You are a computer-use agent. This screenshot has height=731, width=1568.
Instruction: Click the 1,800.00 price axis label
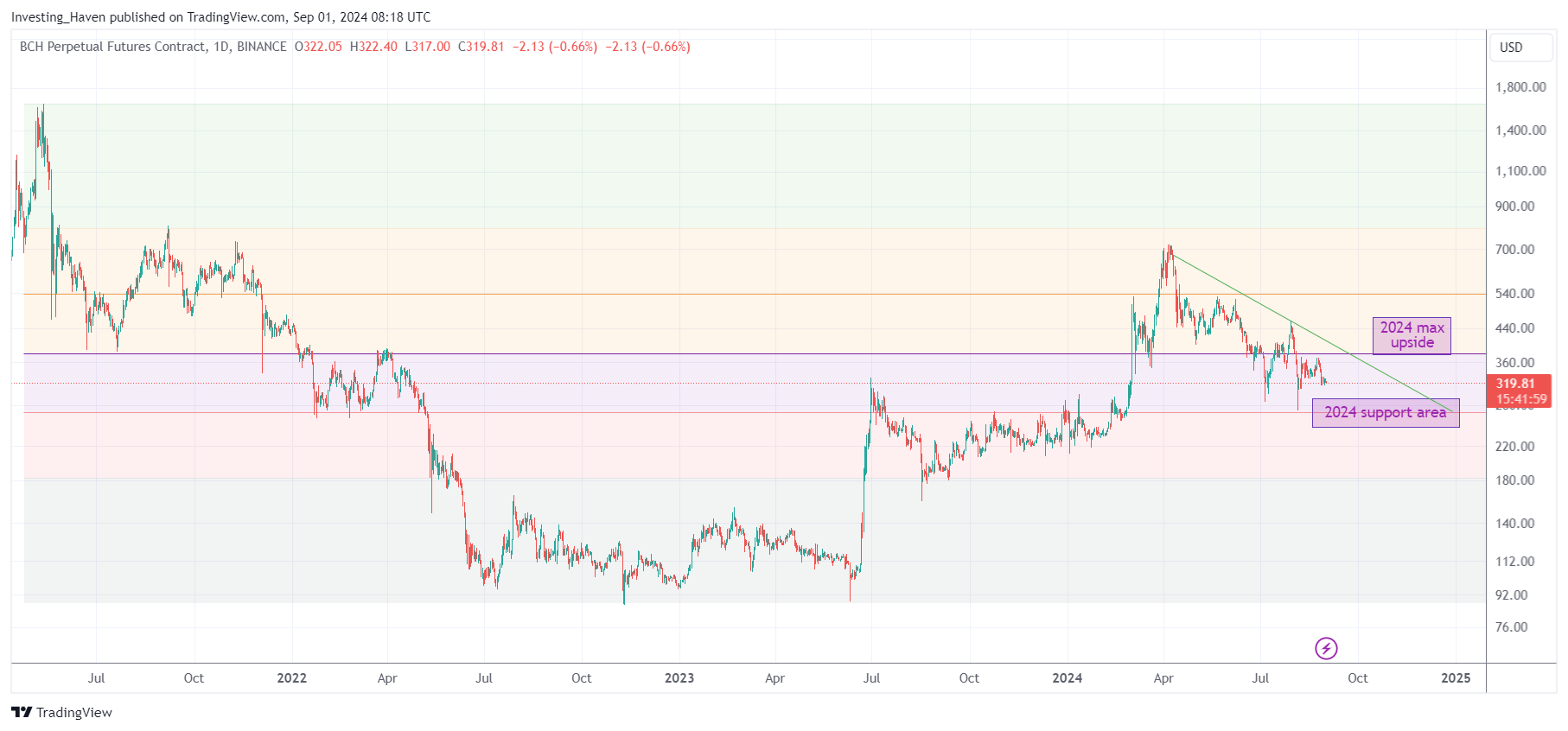(1520, 87)
